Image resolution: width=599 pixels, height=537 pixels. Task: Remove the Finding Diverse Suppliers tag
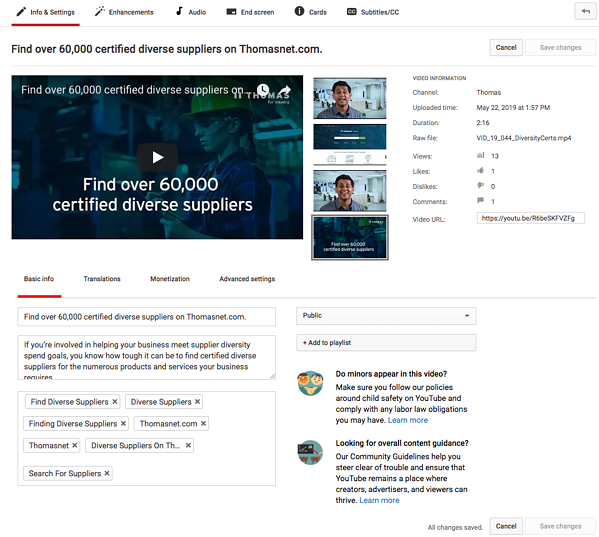tap(123, 424)
